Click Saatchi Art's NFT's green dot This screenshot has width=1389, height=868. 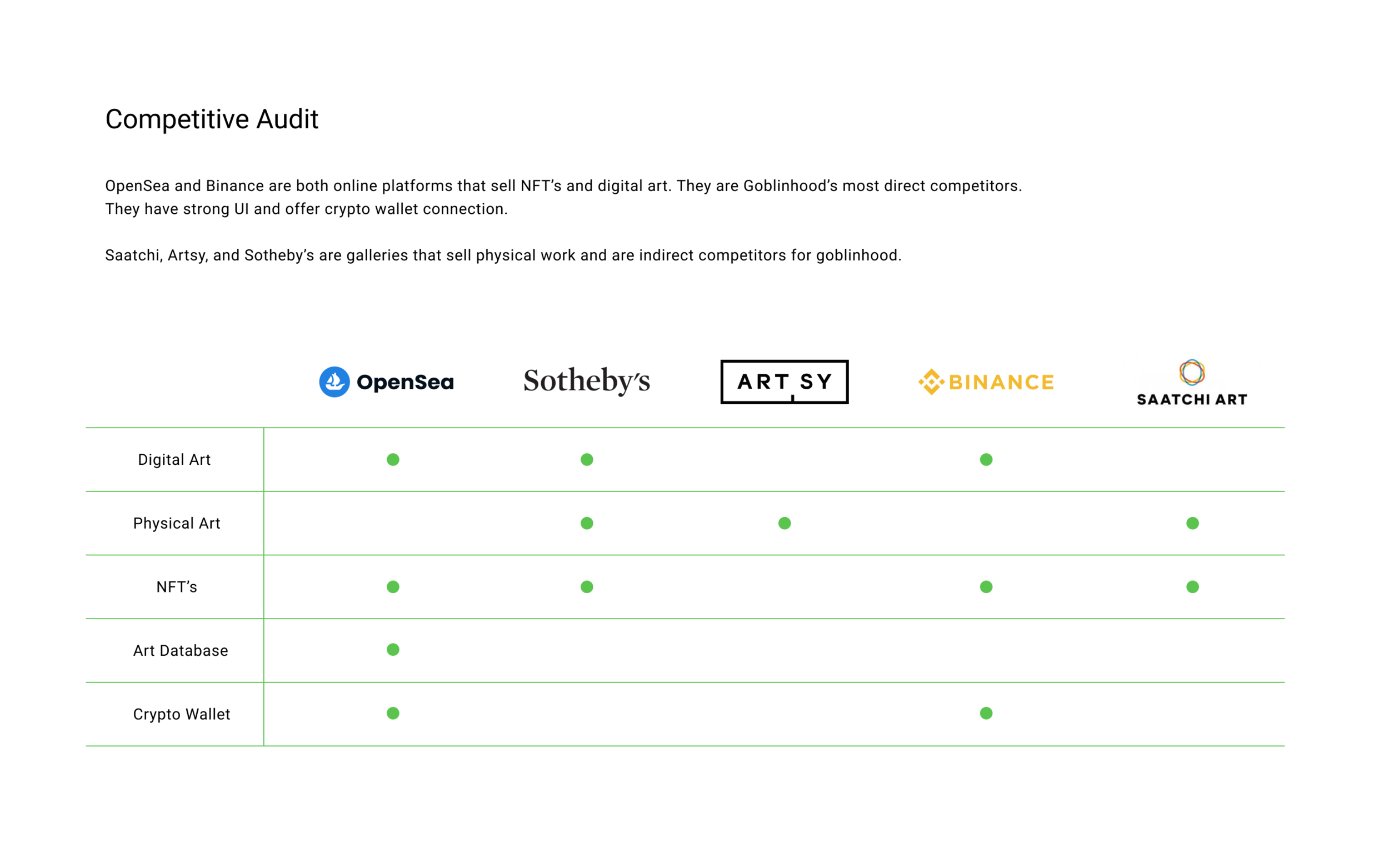(x=1192, y=586)
